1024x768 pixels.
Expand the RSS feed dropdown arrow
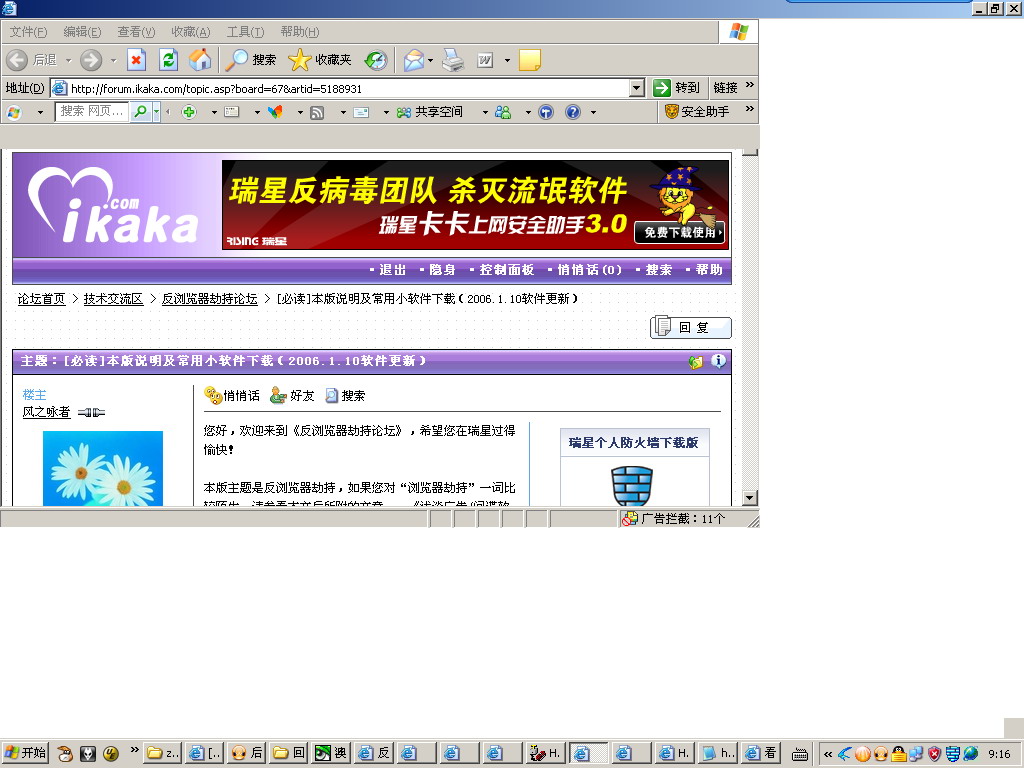coord(343,112)
